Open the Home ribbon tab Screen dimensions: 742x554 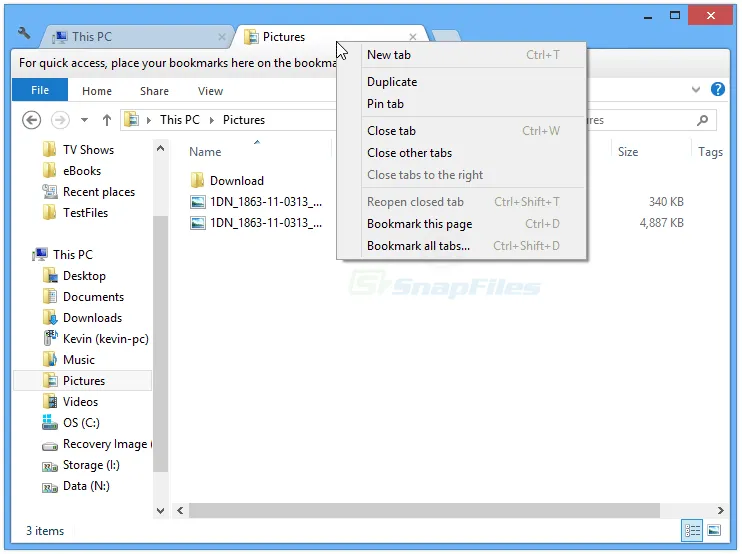pyautogui.click(x=97, y=91)
